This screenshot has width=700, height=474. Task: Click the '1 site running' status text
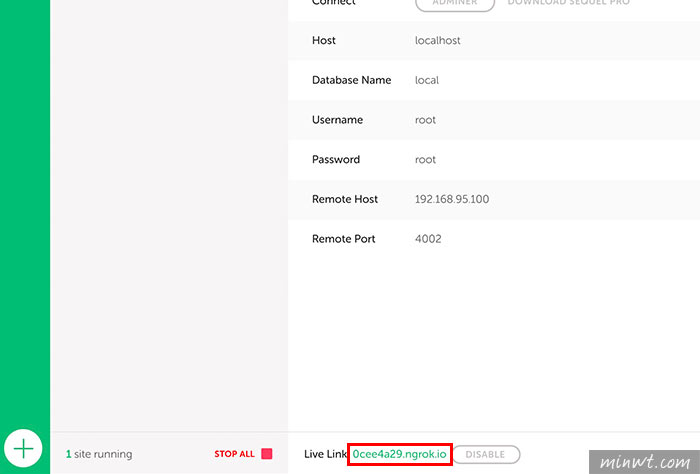click(x=99, y=454)
